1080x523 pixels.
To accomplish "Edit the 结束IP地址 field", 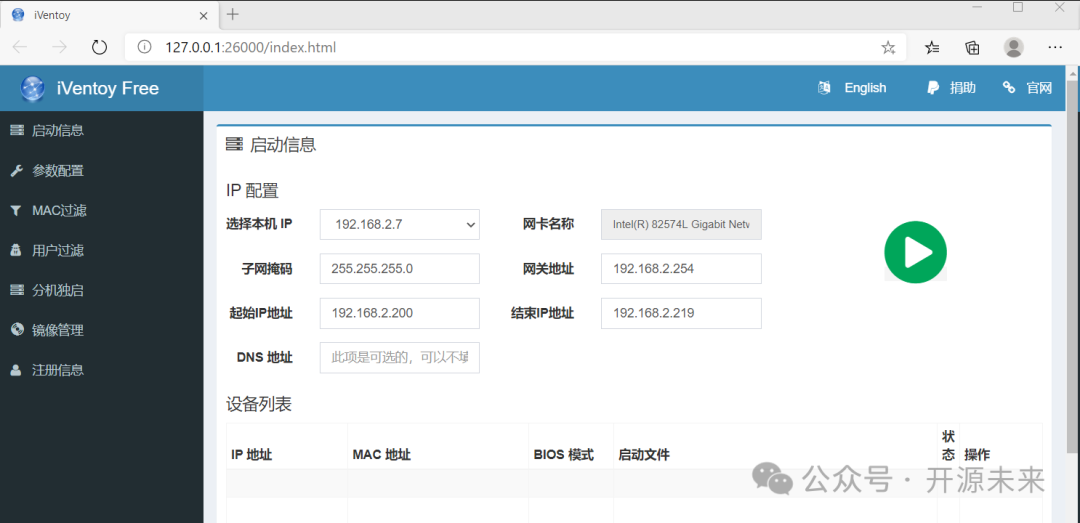I will click(x=681, y=313).
